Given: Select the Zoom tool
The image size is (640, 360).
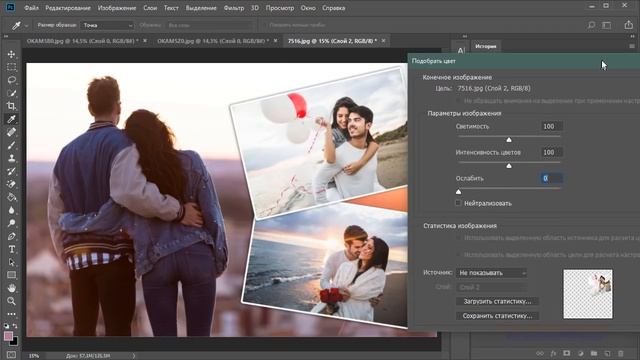Looking at the screenshot, I should click(x=11, y=301).
